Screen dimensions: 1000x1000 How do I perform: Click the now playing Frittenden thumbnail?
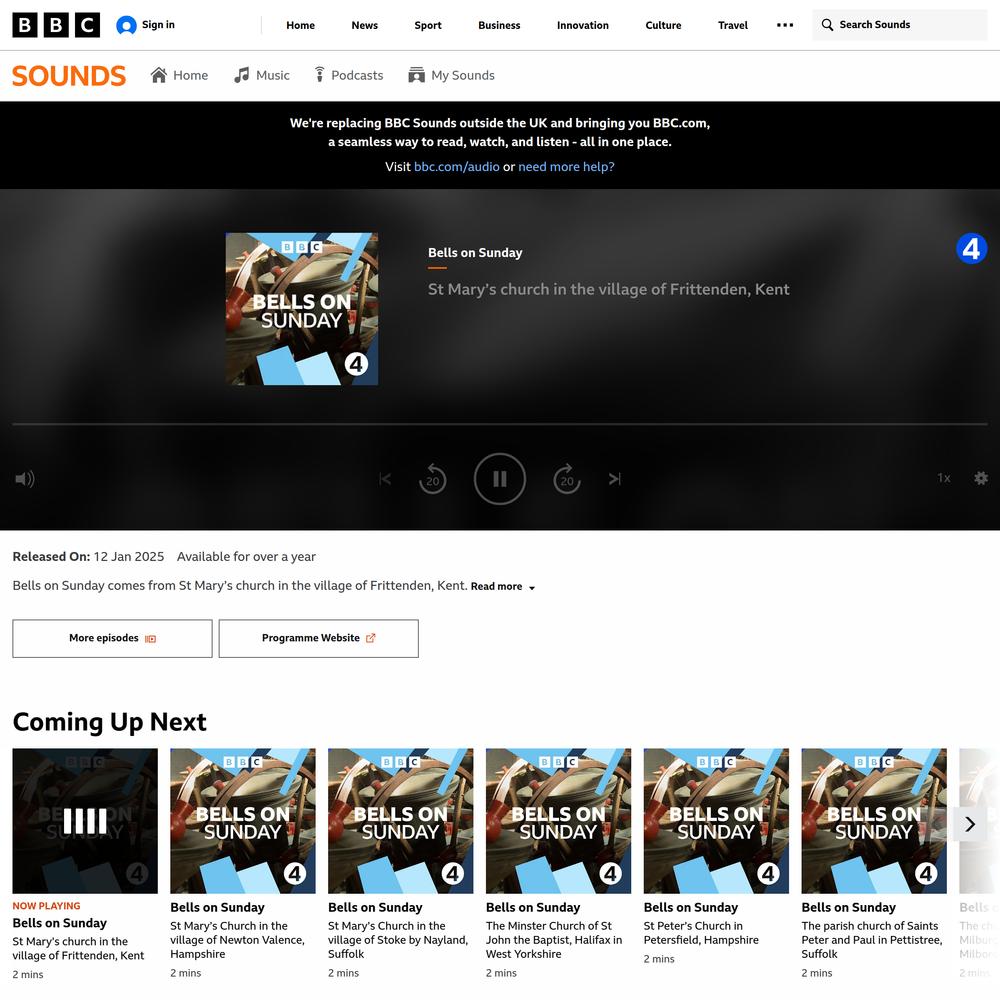85,821
